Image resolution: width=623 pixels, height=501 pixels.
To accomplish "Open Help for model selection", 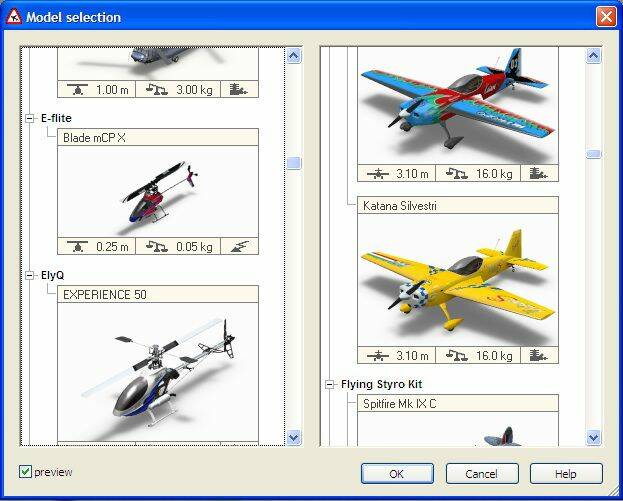I will point(566,473).
